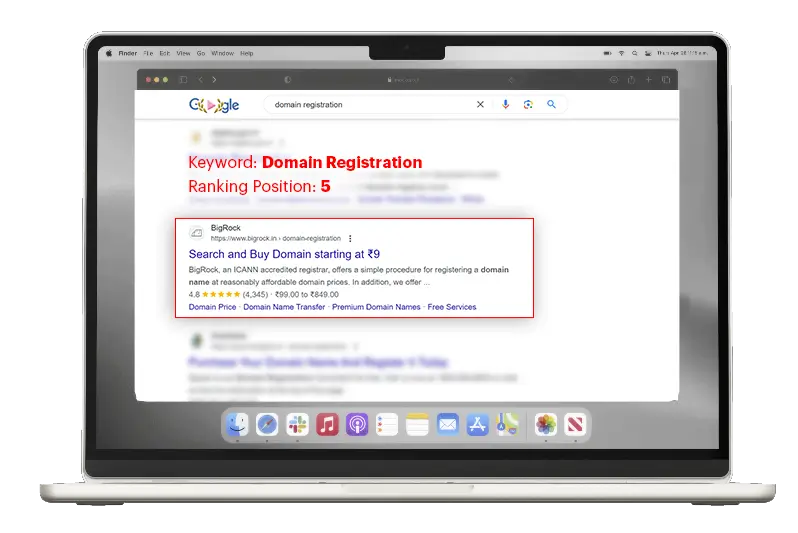The width and height of the screenshot is (798, 533).
Task: Open the Window menu in menu bar
Action: click(x=222, y=53)
